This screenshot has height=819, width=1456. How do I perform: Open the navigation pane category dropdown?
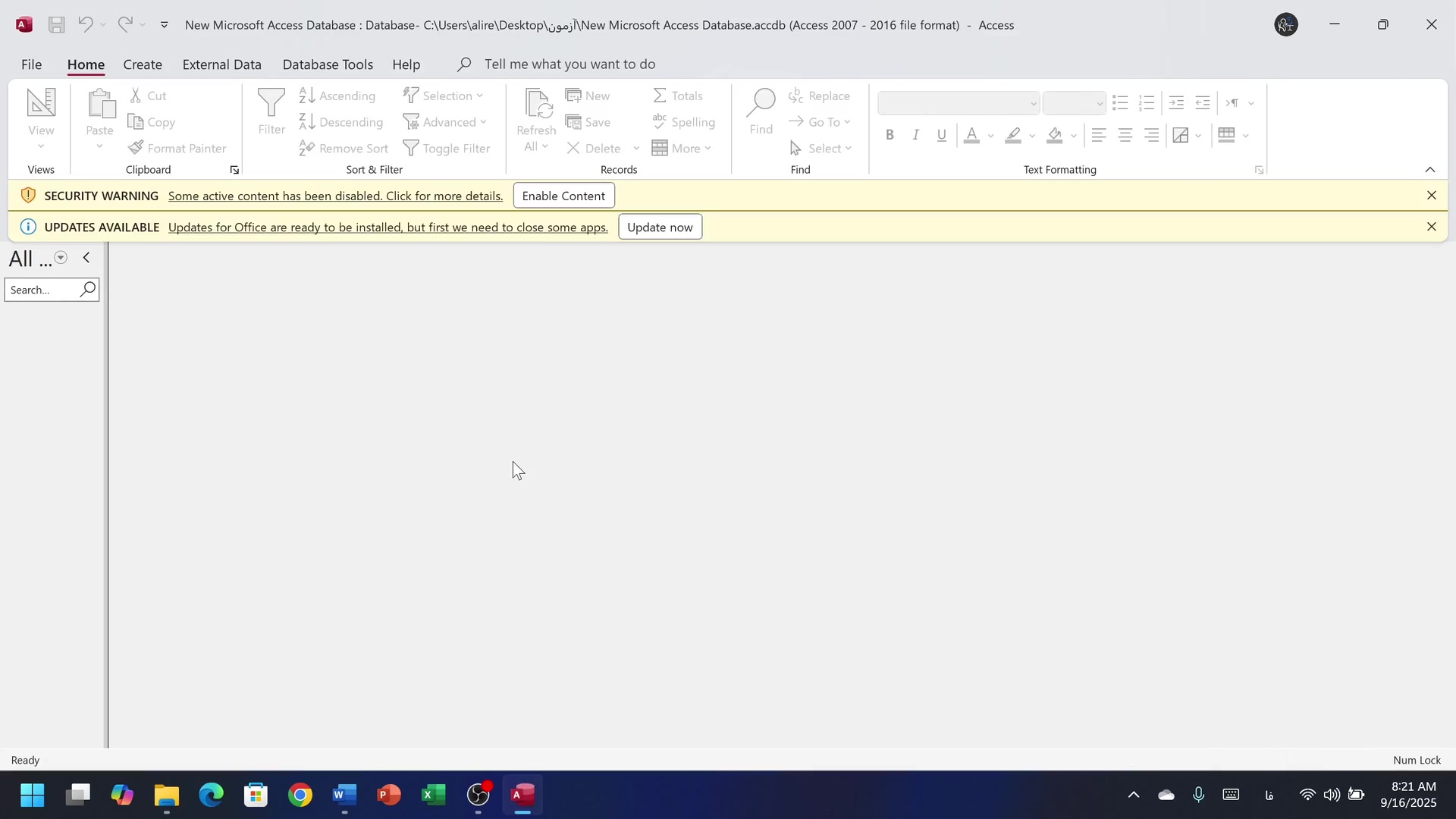(x=61, y=258)
